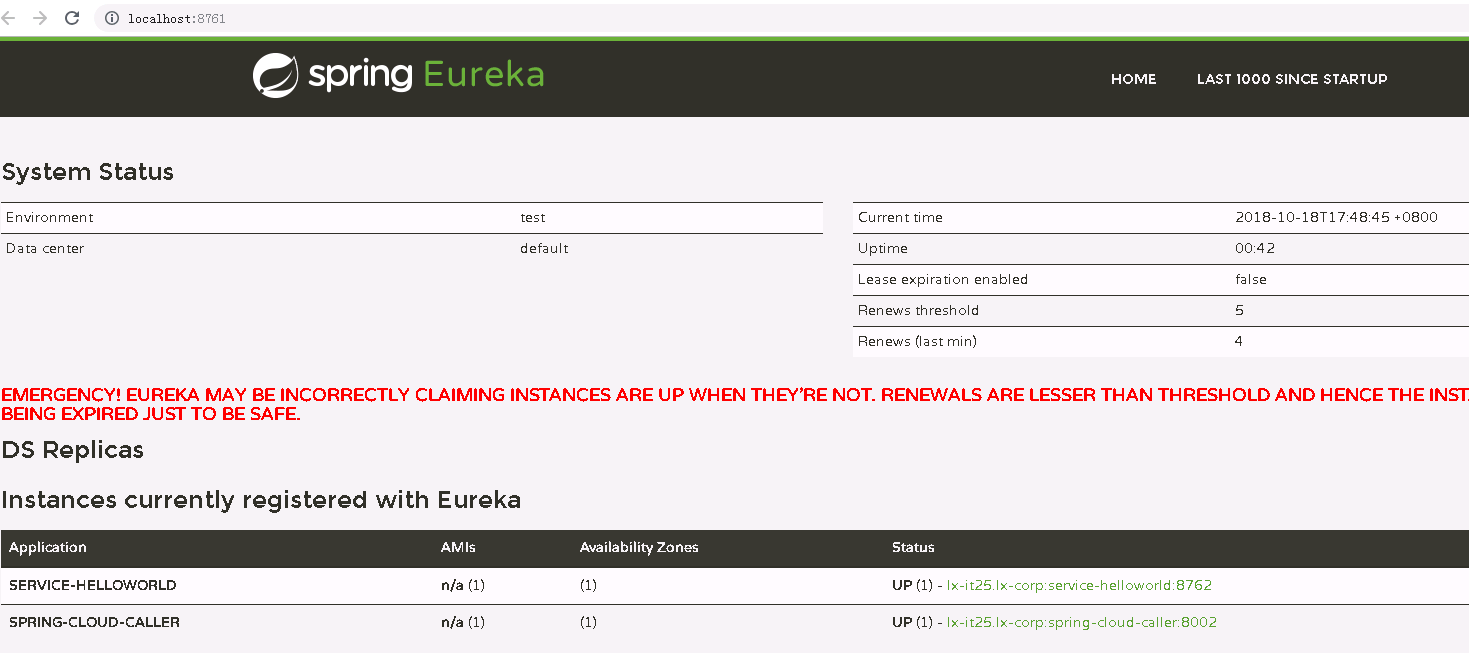Reload the page with refresh icon
Screen dimensions: 1469x653
click(72, 18)
